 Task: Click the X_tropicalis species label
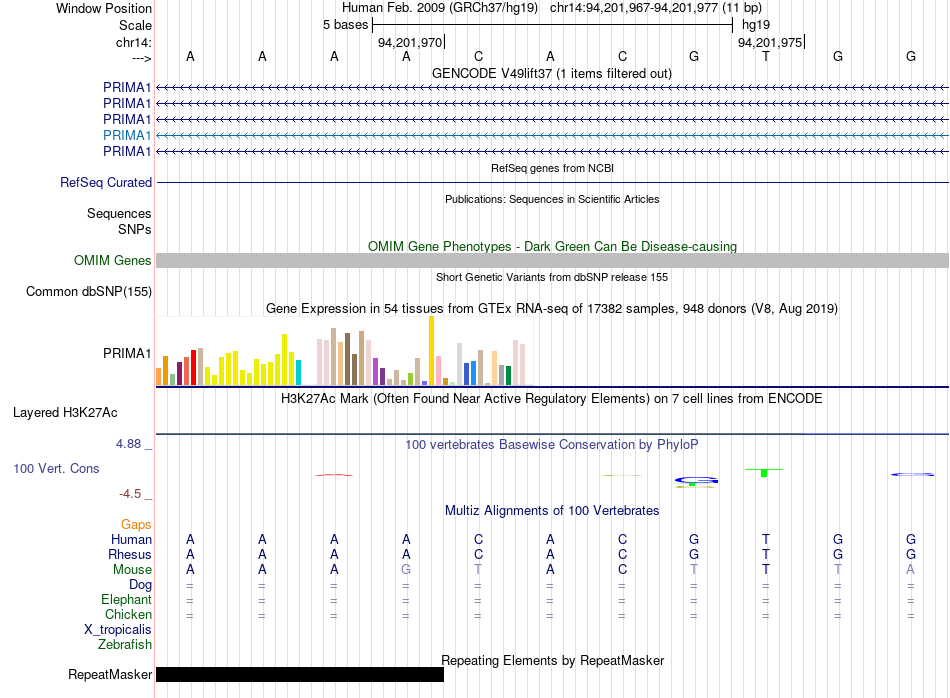click(118, 630)
